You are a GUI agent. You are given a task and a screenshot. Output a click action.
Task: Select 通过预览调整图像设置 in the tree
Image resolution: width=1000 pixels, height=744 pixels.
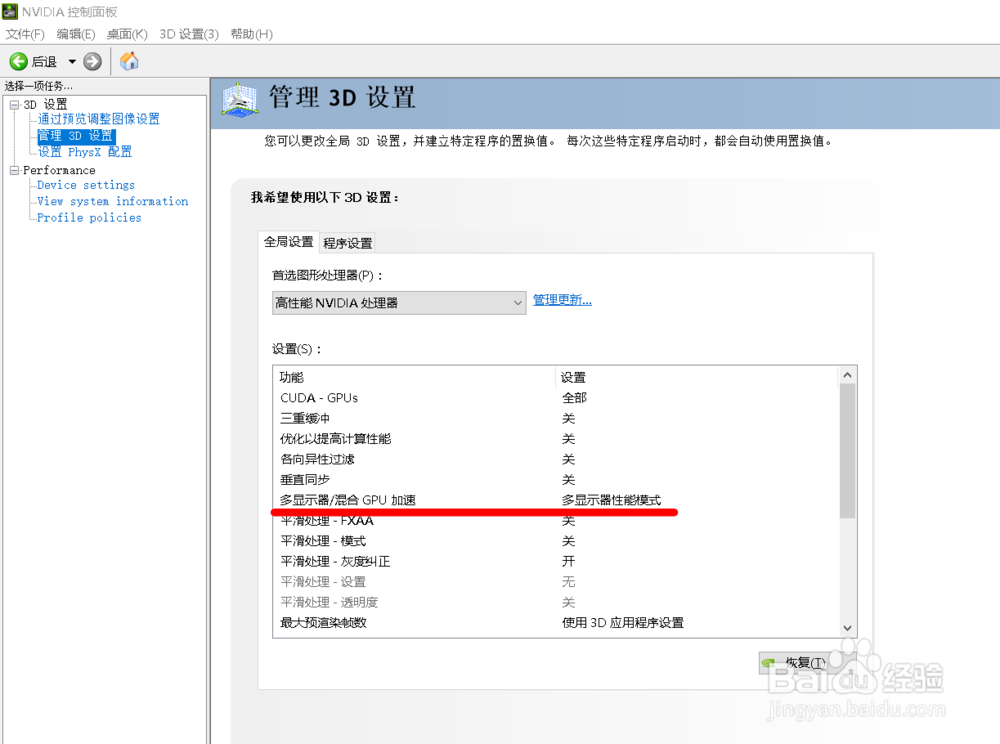[98, 119]
